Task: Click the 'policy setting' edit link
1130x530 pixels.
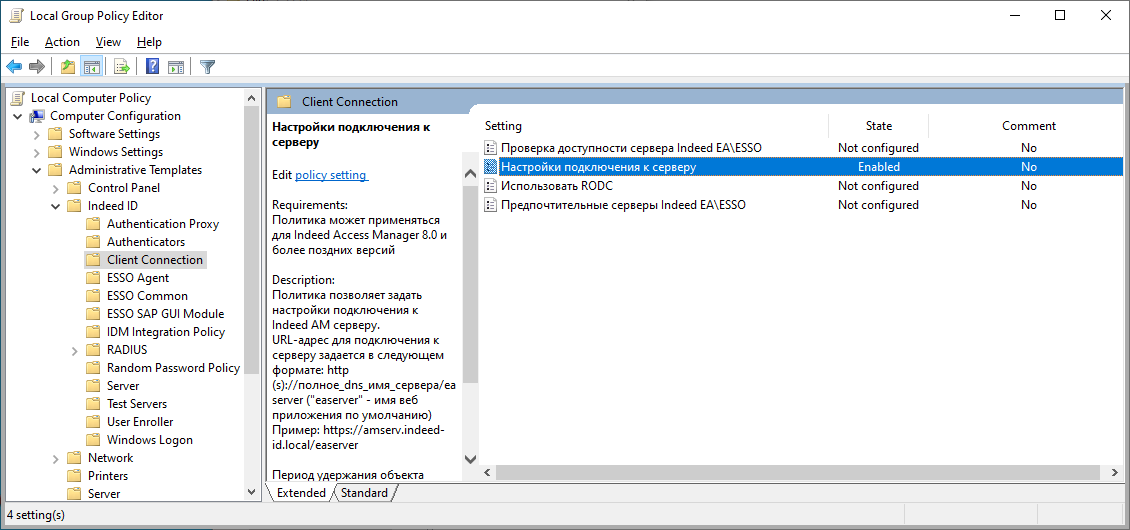Action: pyautogui.click(x=331, y=175)
